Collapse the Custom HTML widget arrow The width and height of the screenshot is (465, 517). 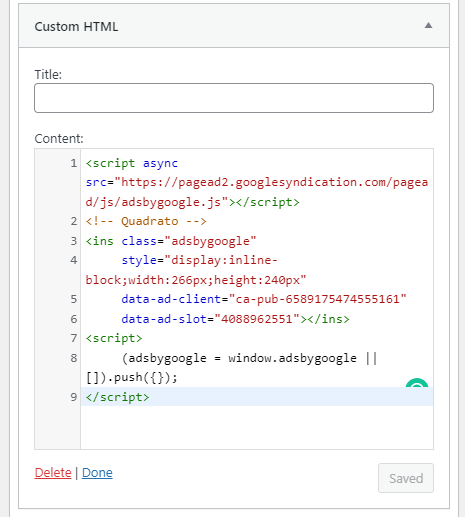coord(428,26)
